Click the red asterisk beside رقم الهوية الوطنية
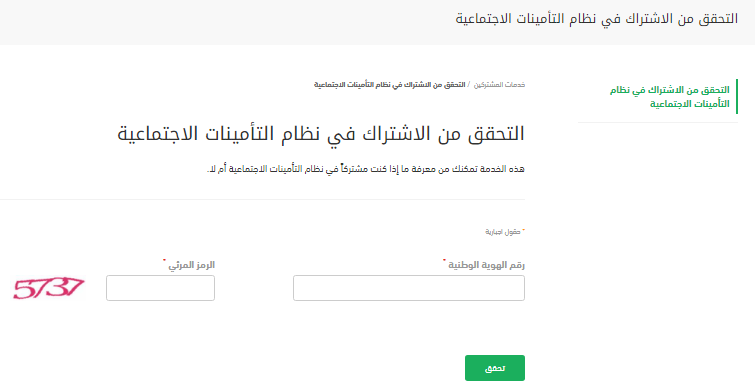 [444, 261]
